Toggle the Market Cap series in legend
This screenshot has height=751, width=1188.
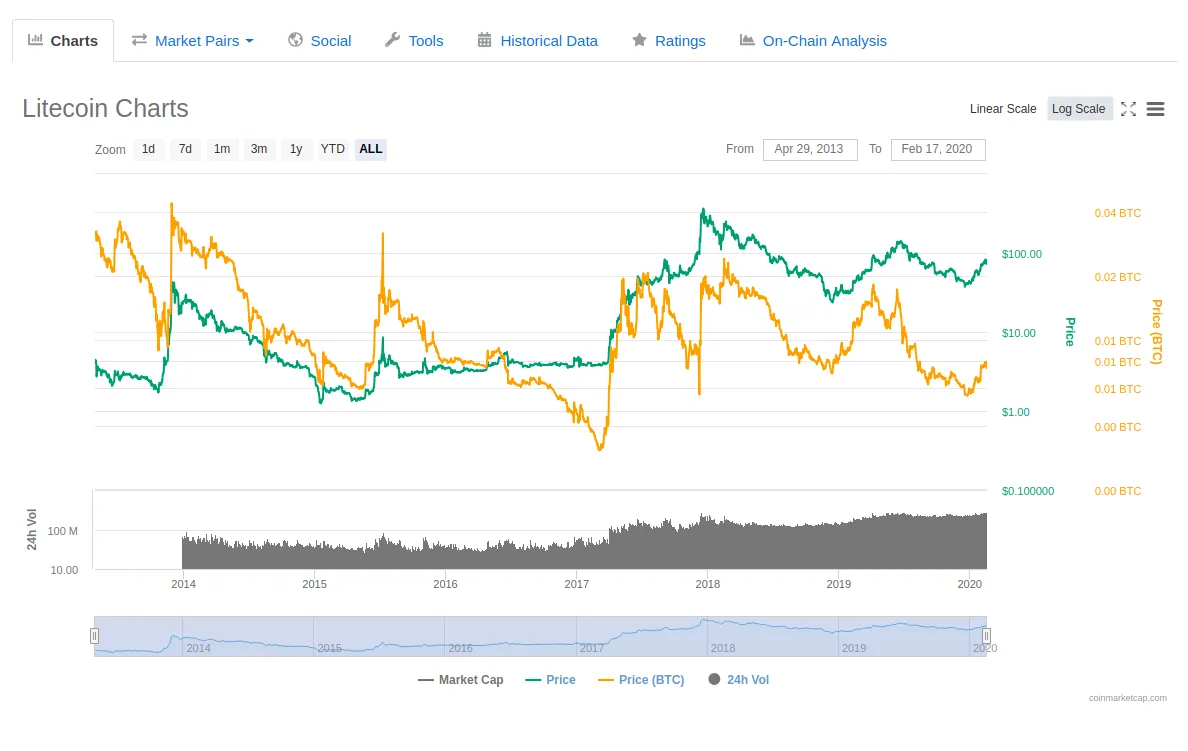click(x=461, y=680)
